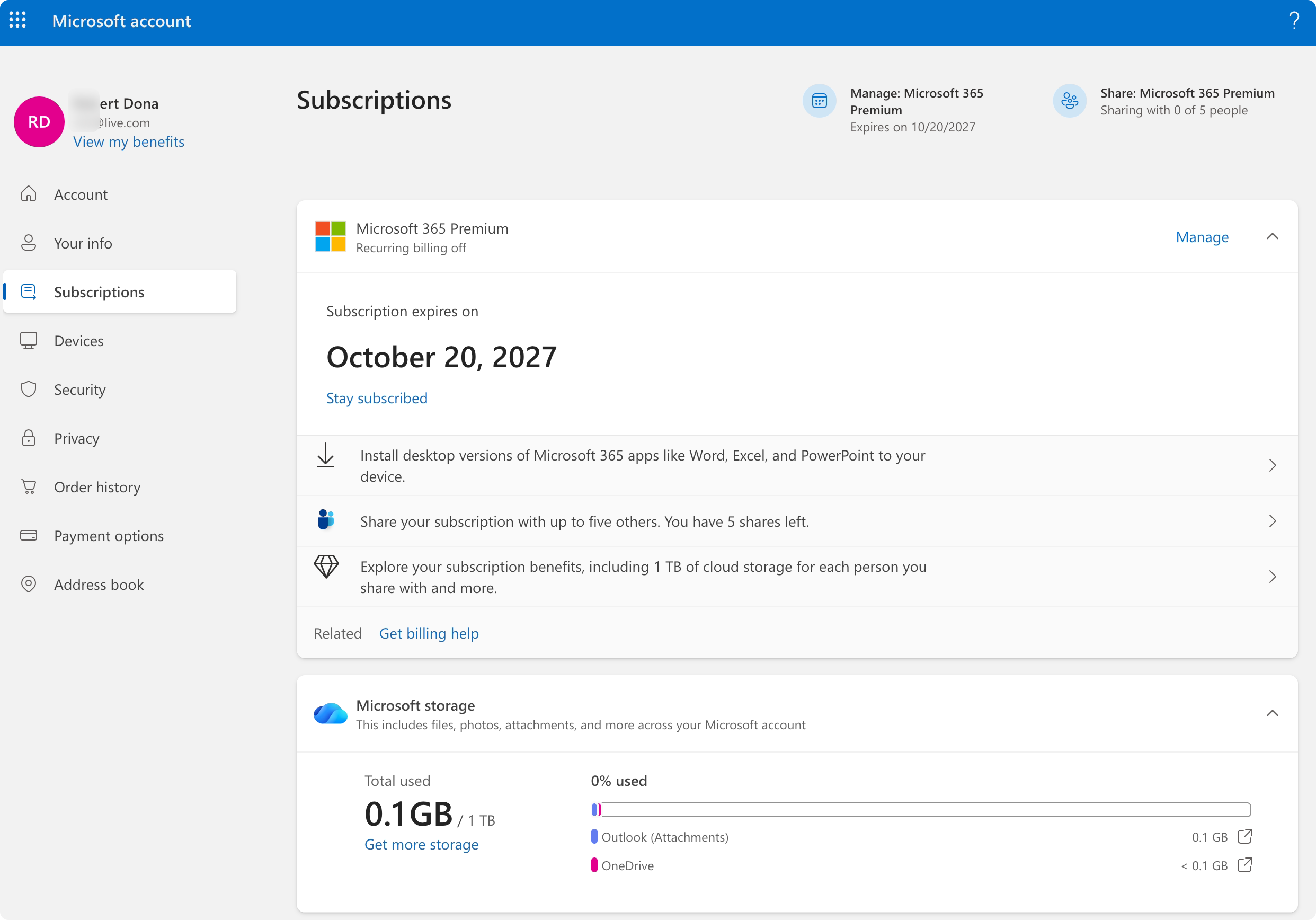Collapse the Microsoft 365 Premium card
The height and width of the screenshot is (920, 1316).
[x=1272, y=237]
